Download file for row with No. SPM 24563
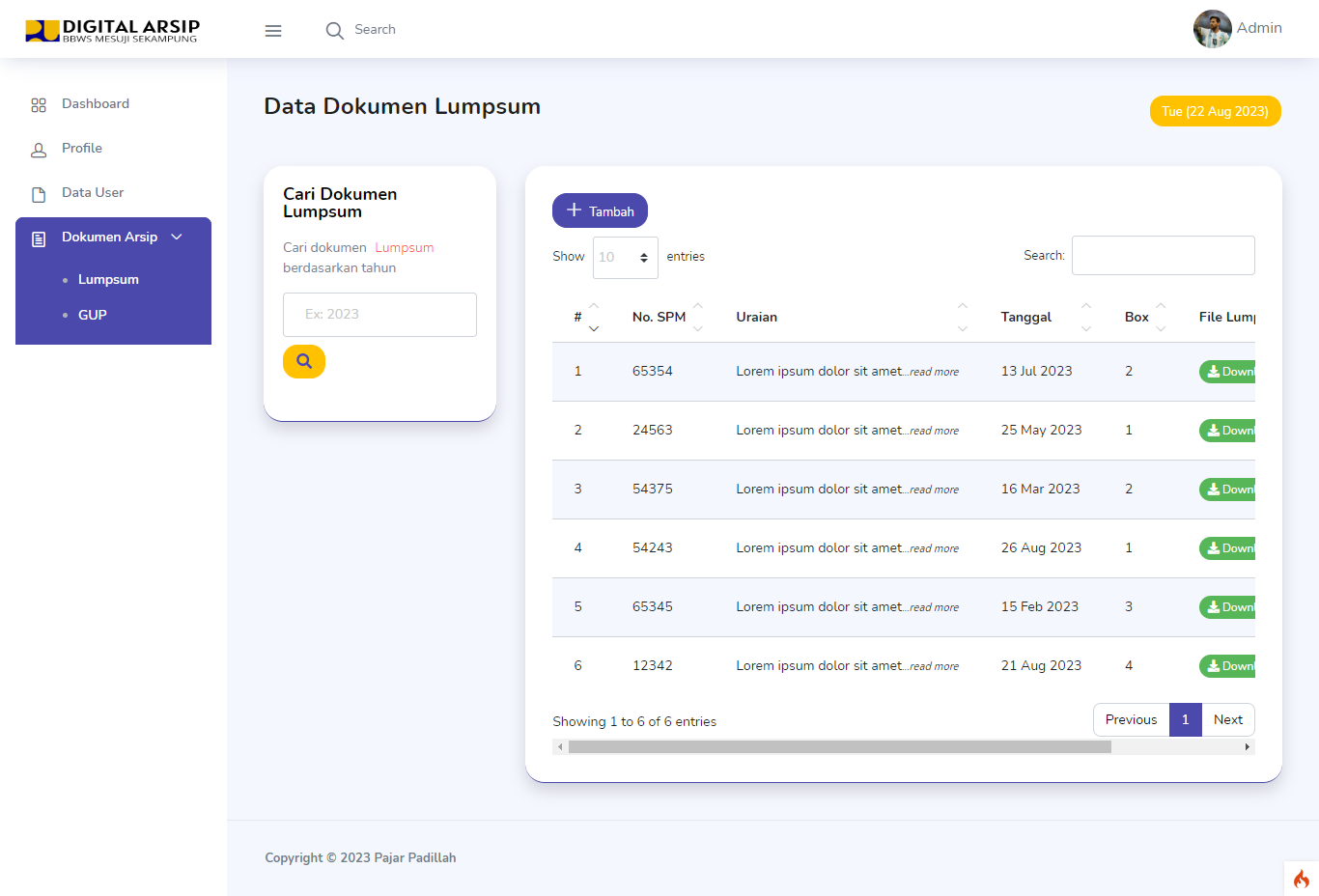 (1231, 430)
